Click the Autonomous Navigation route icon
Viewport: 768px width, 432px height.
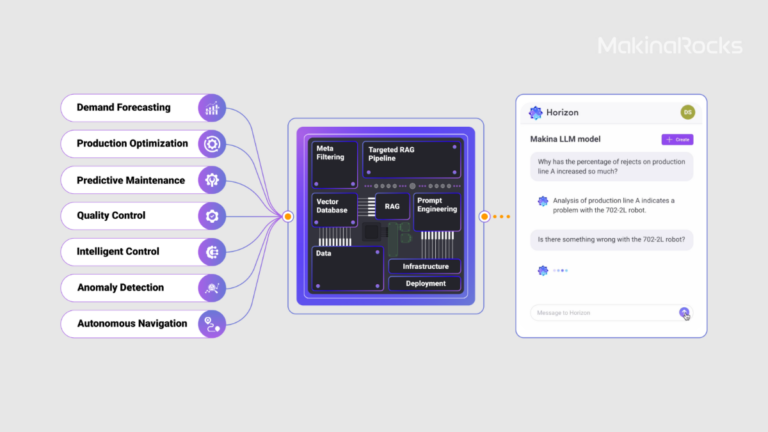point(212,323)
